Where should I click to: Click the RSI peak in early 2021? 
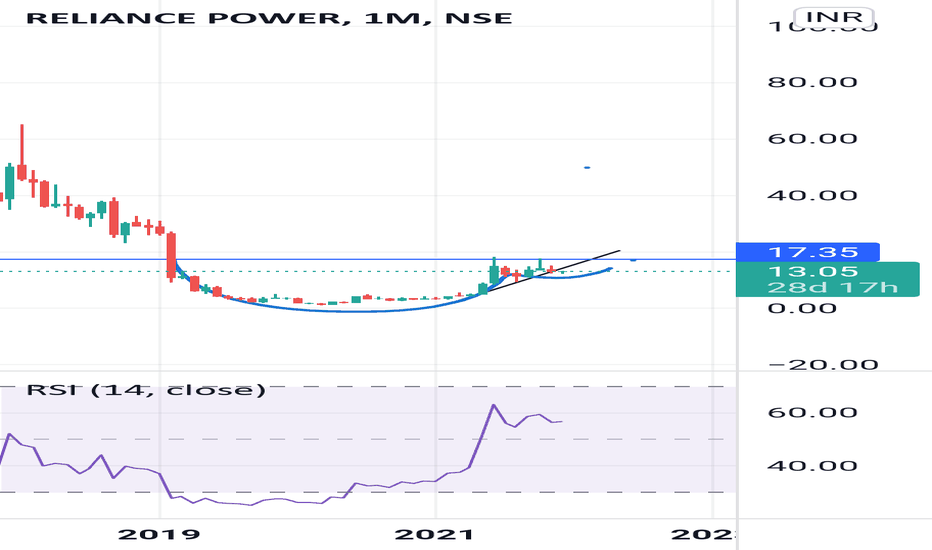tap(493, 405)
